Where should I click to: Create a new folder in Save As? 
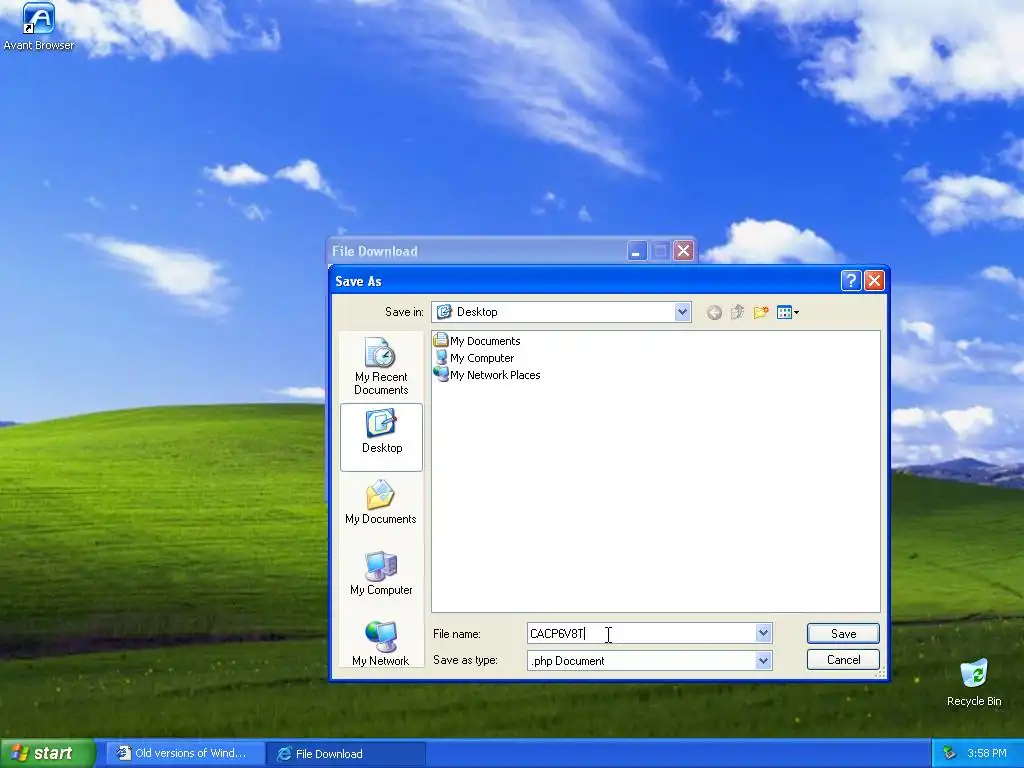[761, 312]
